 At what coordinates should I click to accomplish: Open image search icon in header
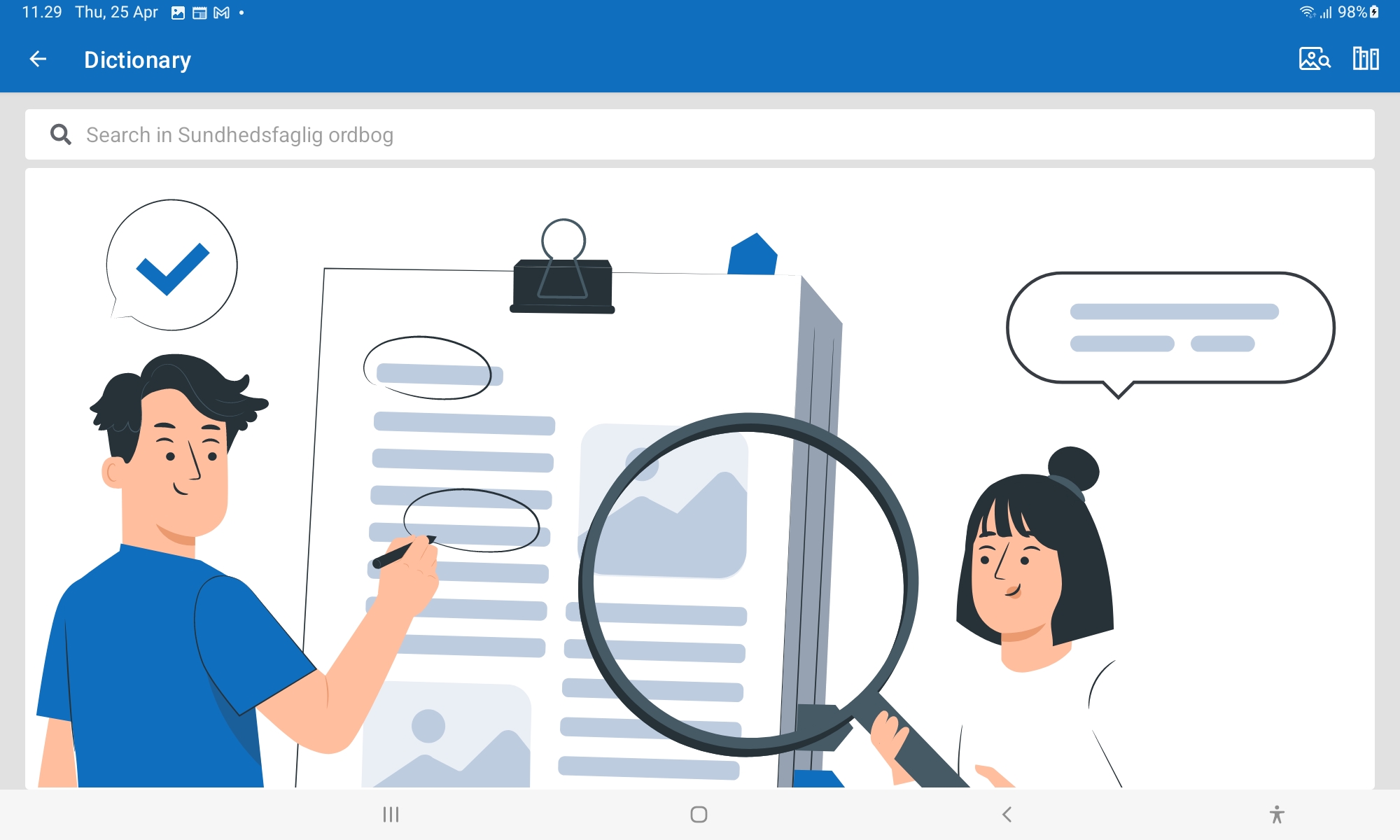pyautogui.click(x=1314, y=59)
